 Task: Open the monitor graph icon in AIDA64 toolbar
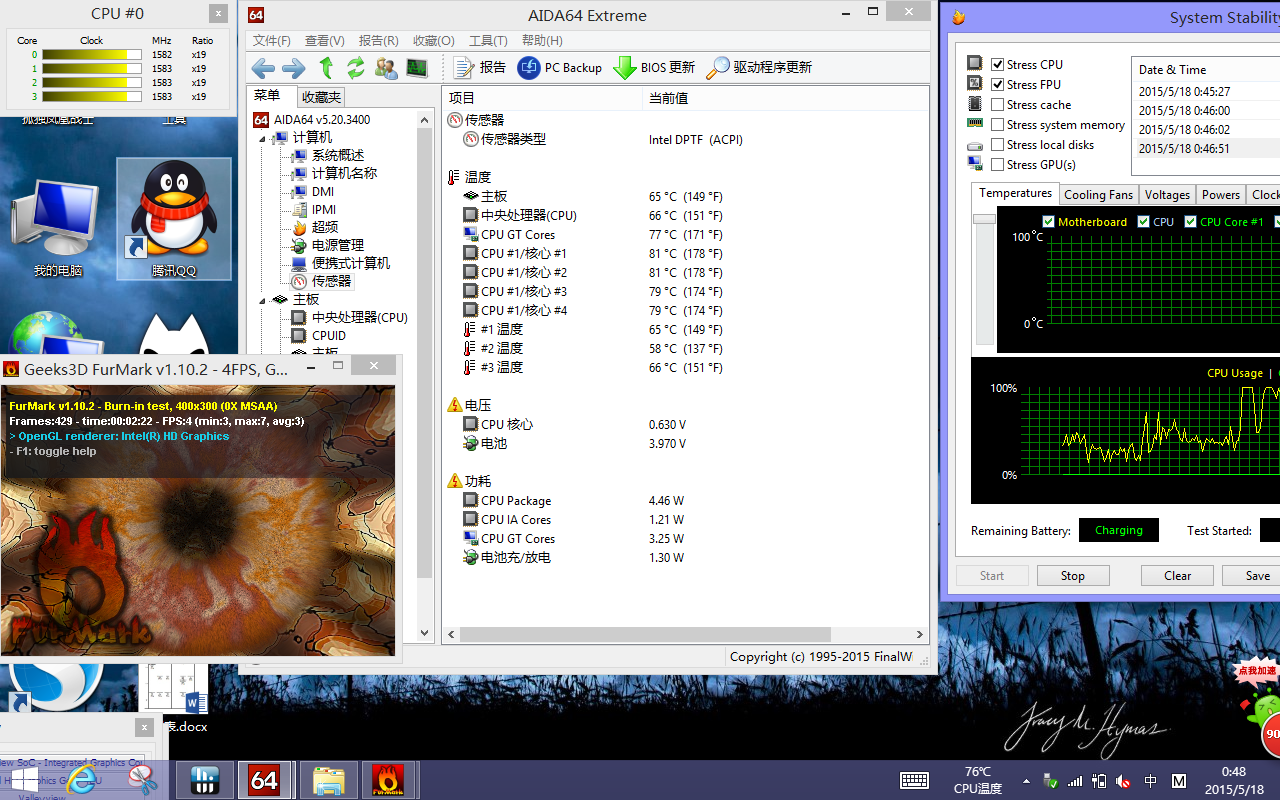(416, 68)
